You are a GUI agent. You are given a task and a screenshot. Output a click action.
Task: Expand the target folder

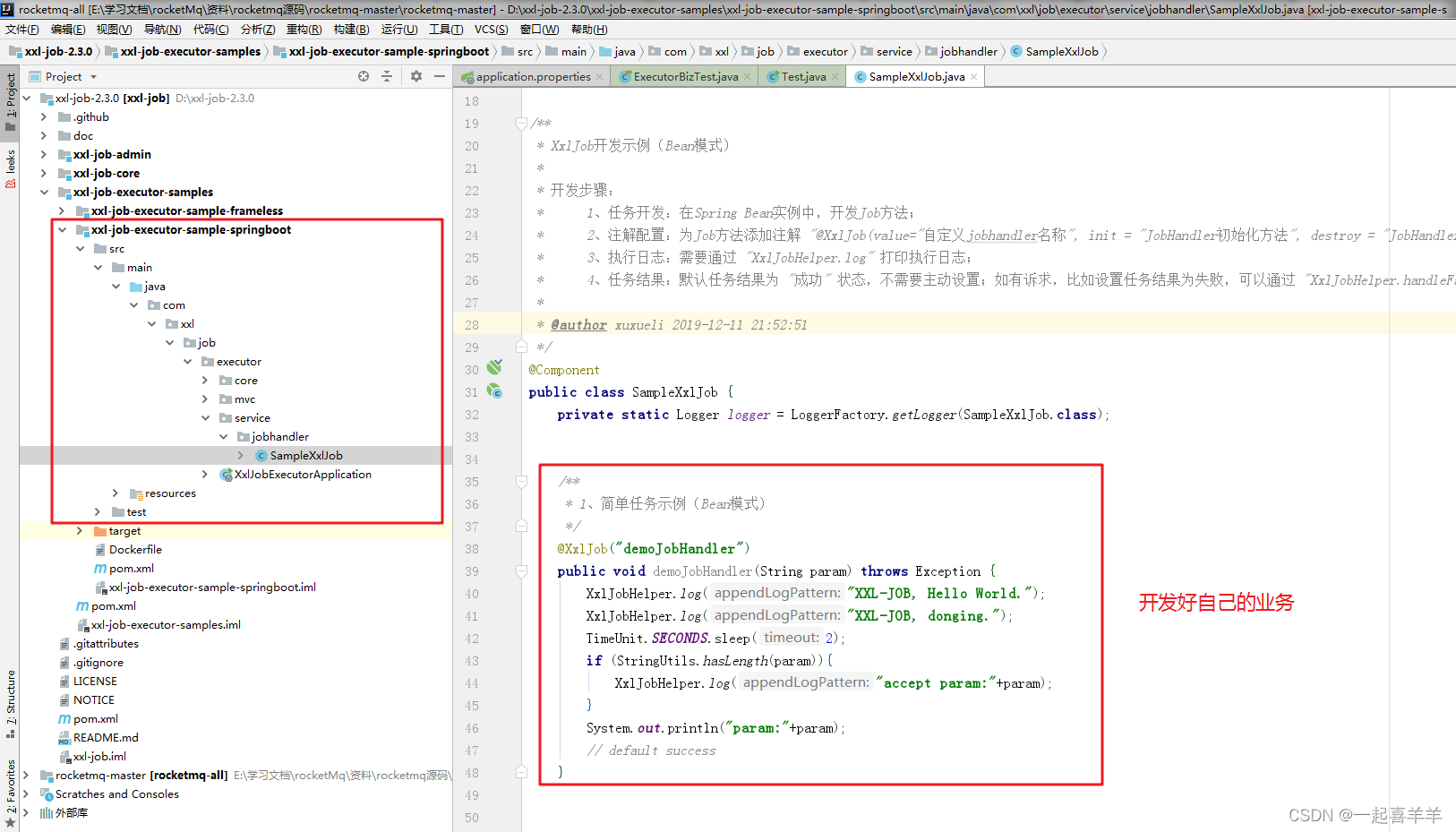80,530
